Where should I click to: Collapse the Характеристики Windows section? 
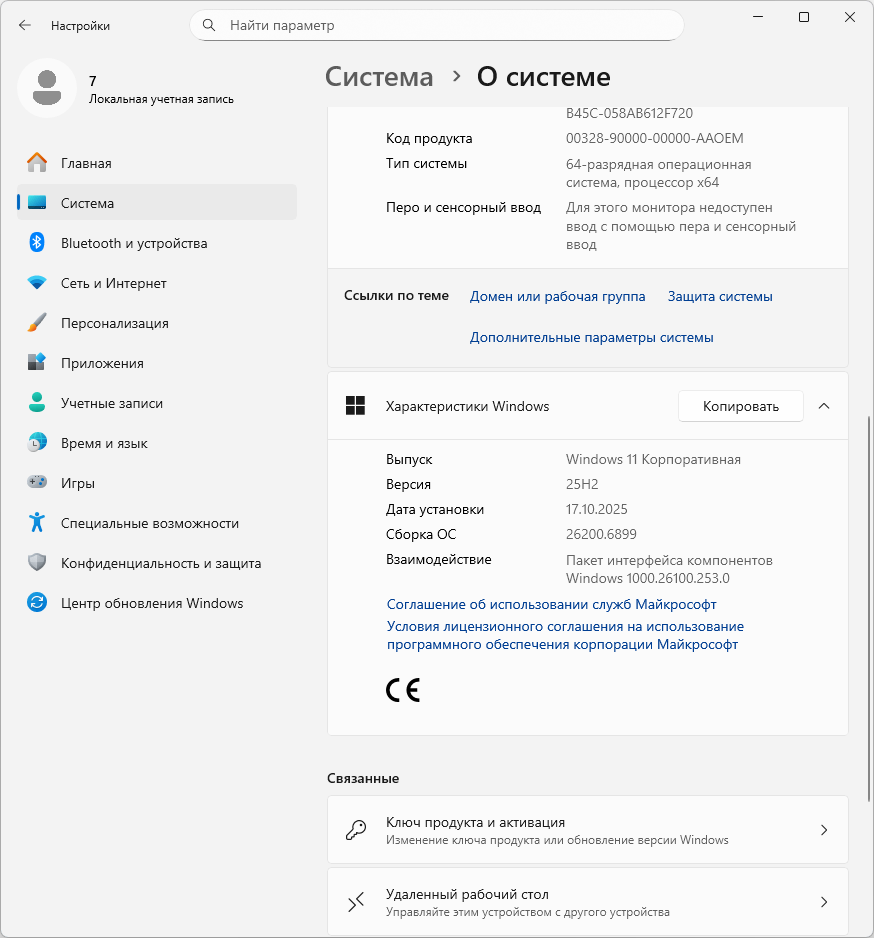[x=824, y=406]
